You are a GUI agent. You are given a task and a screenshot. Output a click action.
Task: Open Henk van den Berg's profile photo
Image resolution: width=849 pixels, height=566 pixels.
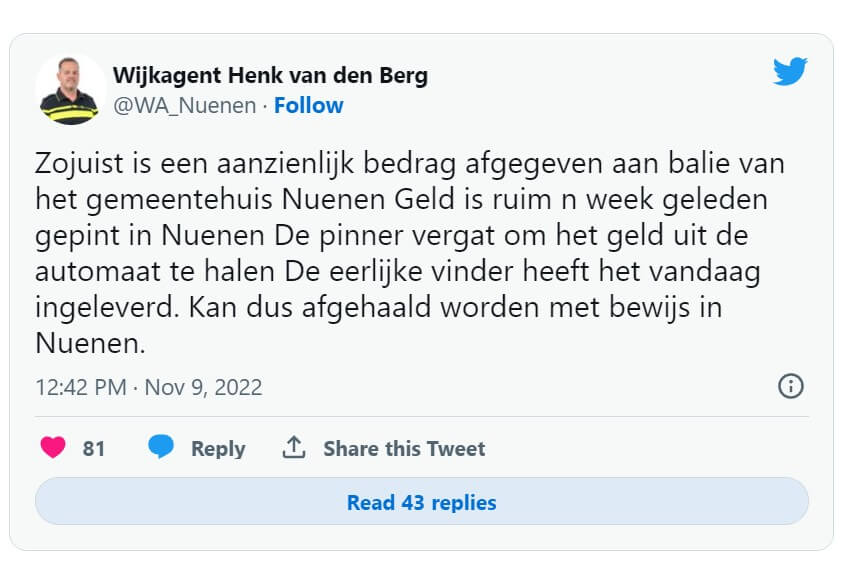pyautogui.click(x=70, y=89)
